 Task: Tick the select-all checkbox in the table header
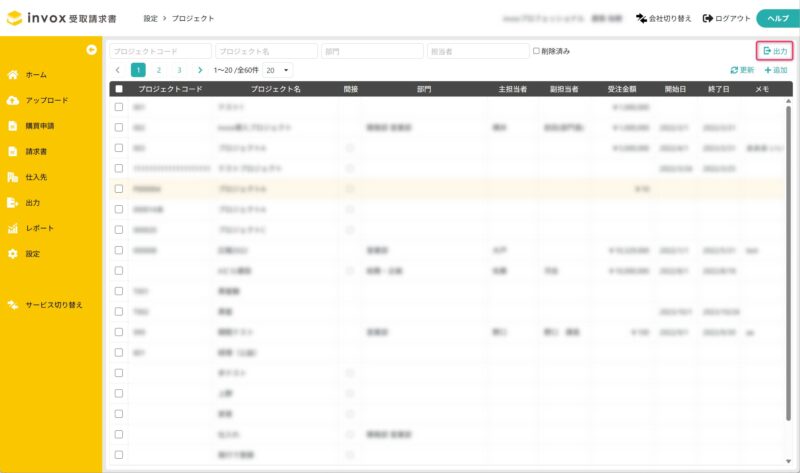pyautogui.click(x=119, y=89)
